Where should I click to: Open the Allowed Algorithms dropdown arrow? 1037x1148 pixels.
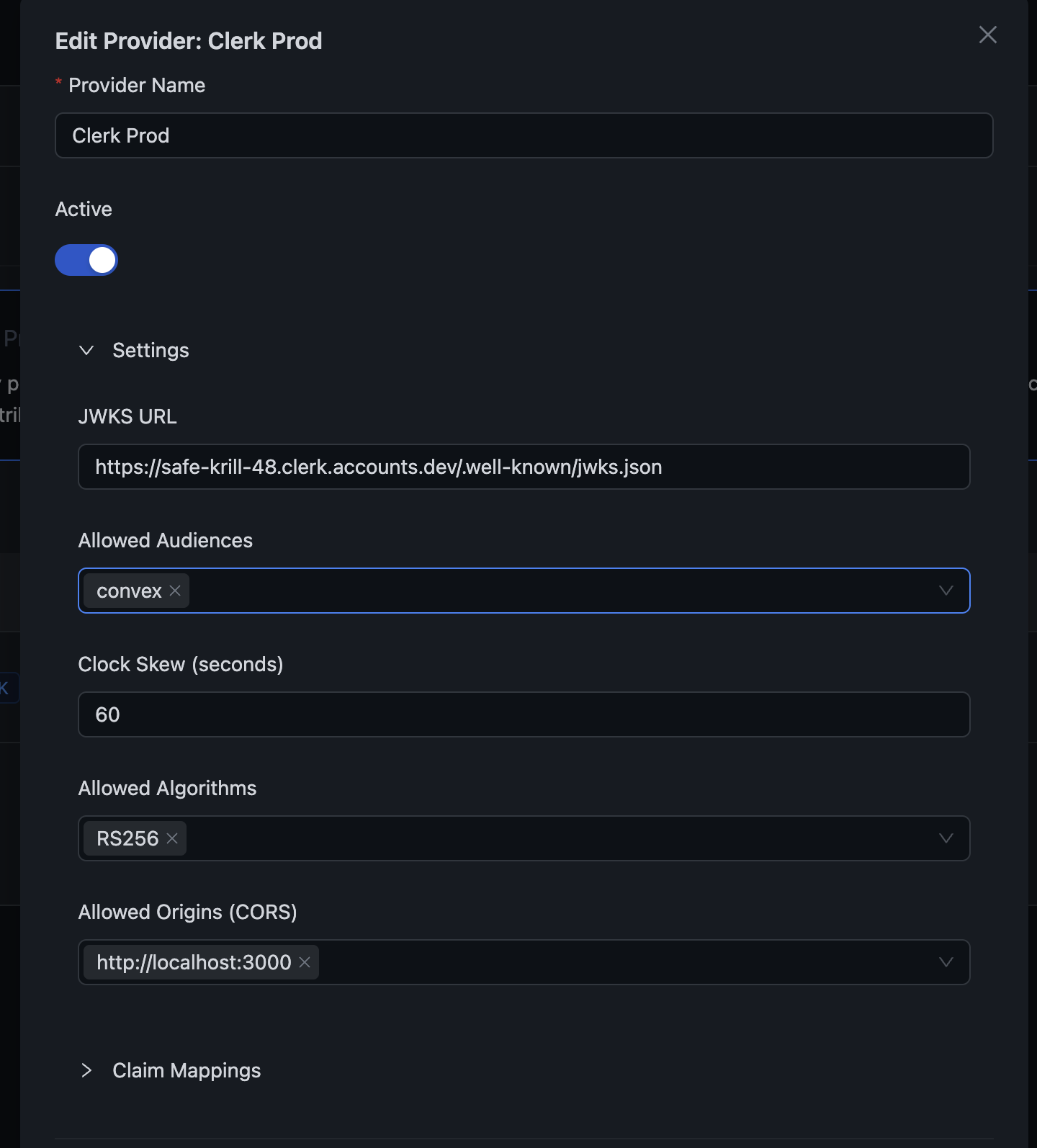[946, 838]
